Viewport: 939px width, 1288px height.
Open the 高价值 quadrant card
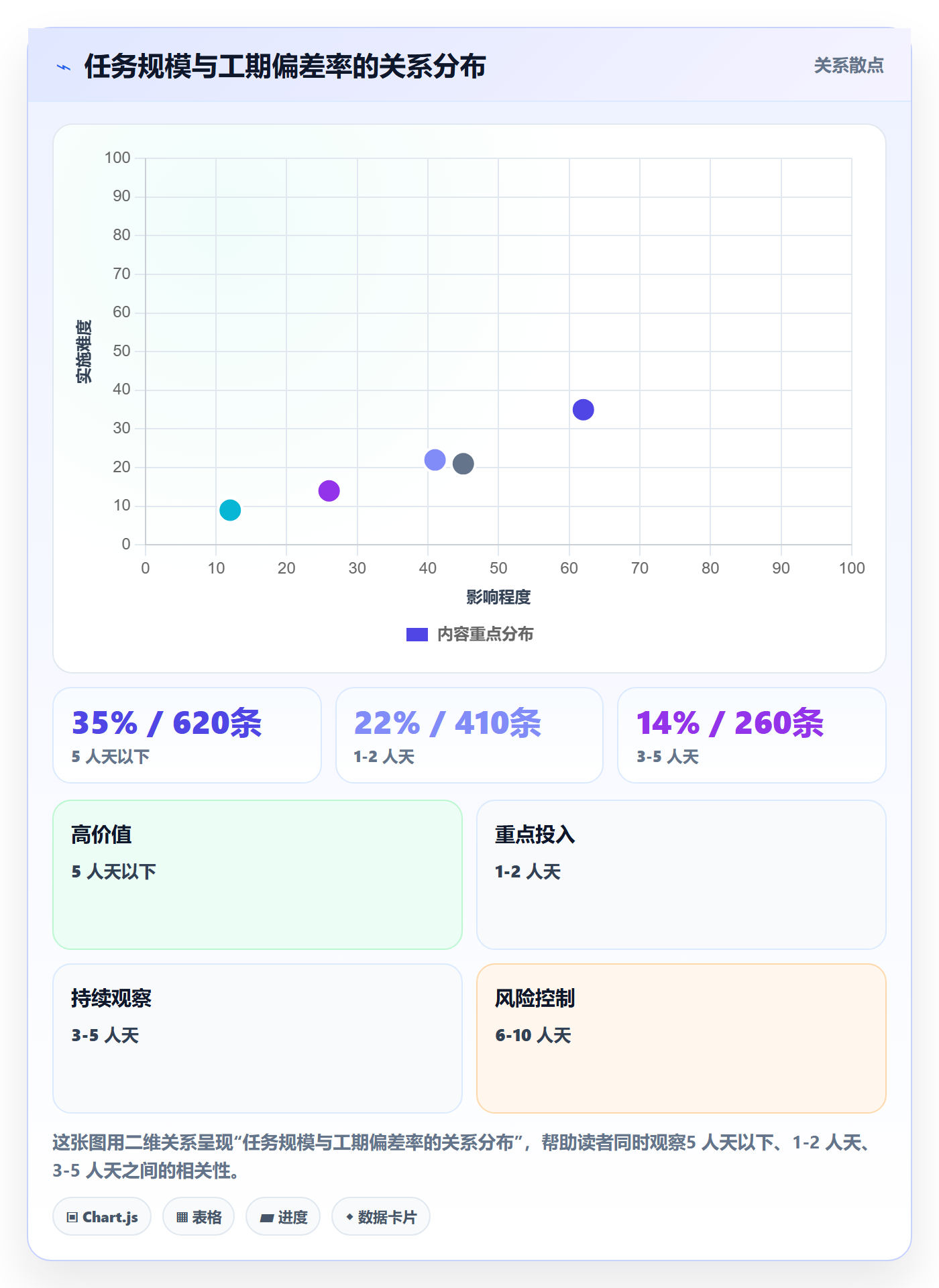(258, 875)
